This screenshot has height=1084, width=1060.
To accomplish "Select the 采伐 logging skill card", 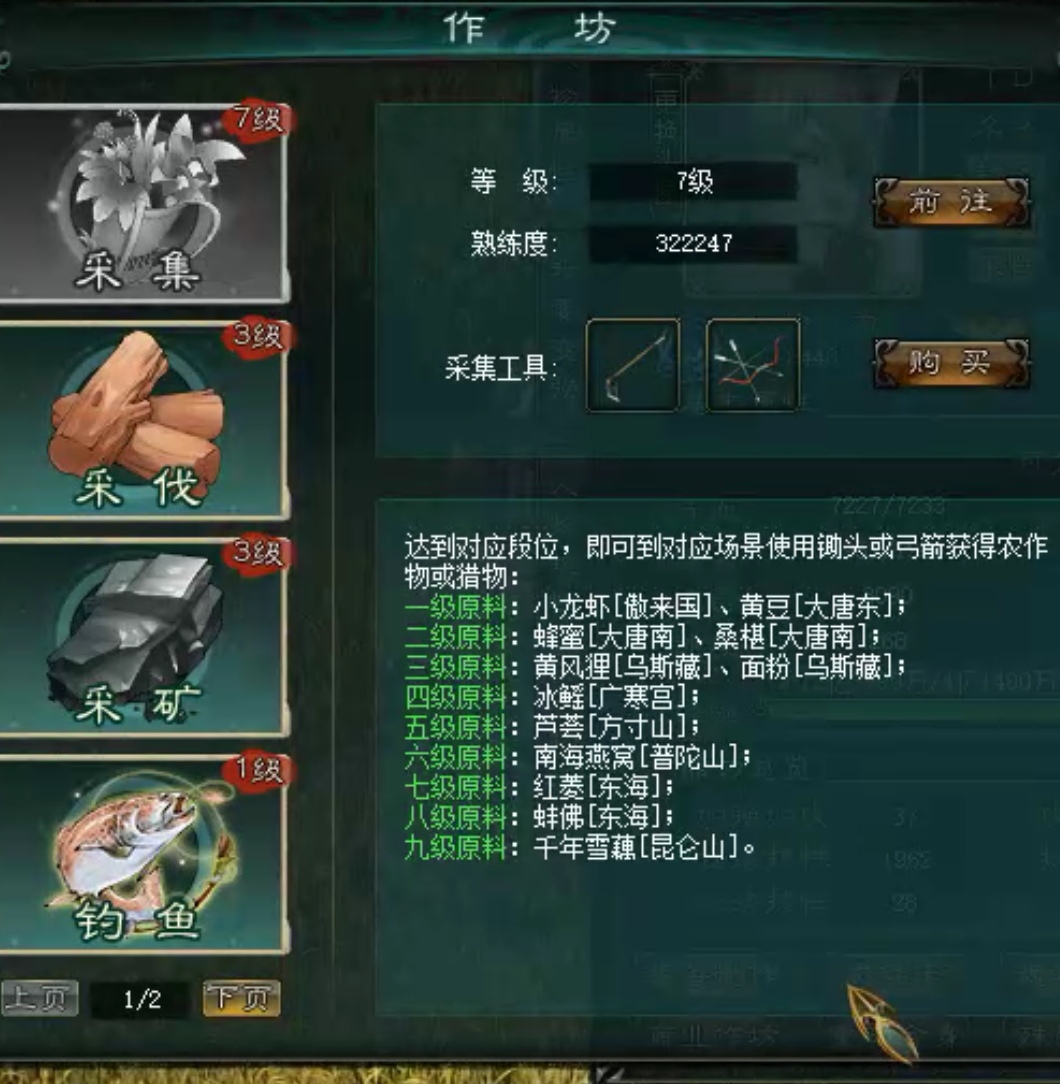I will [143, 421].
